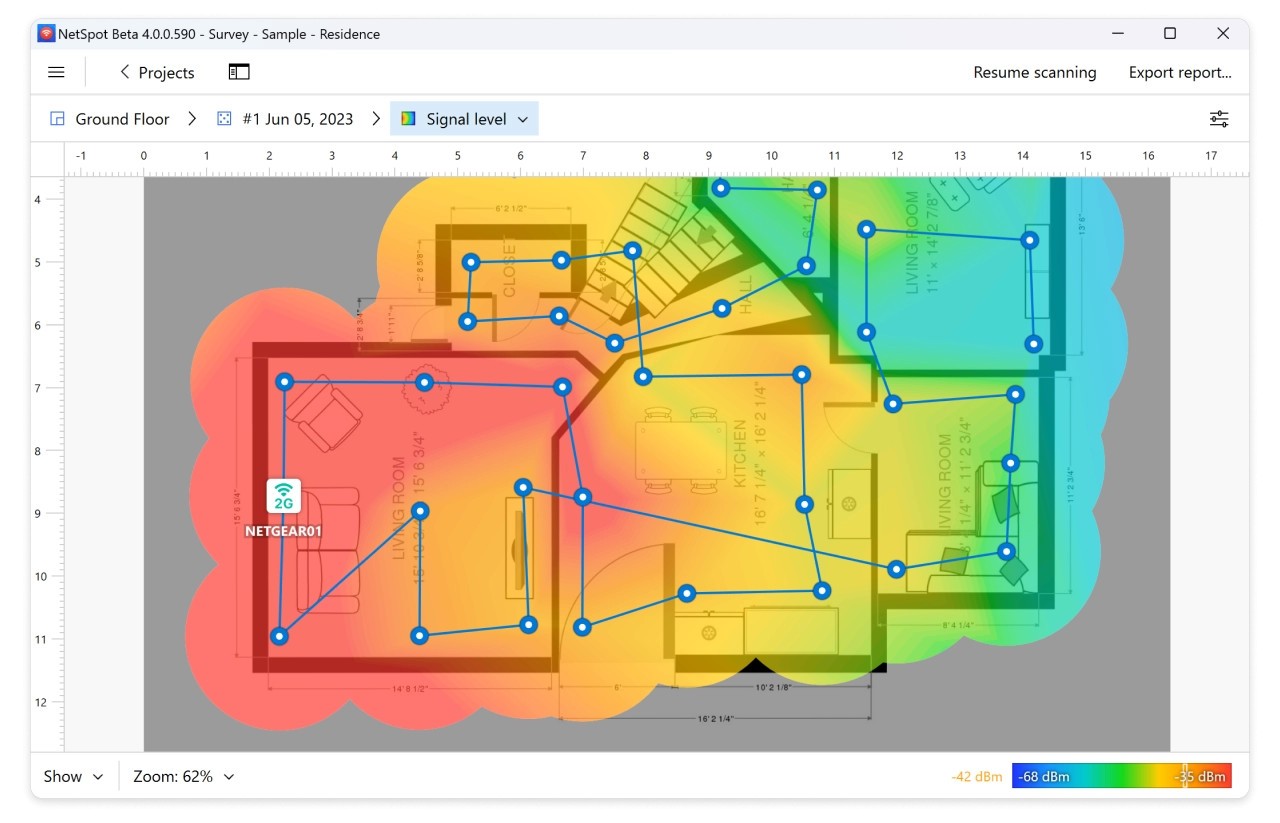1280x823 pixels.
Task: Click the NetSpot app logo in title bar
Action: (x=46, y=34)
